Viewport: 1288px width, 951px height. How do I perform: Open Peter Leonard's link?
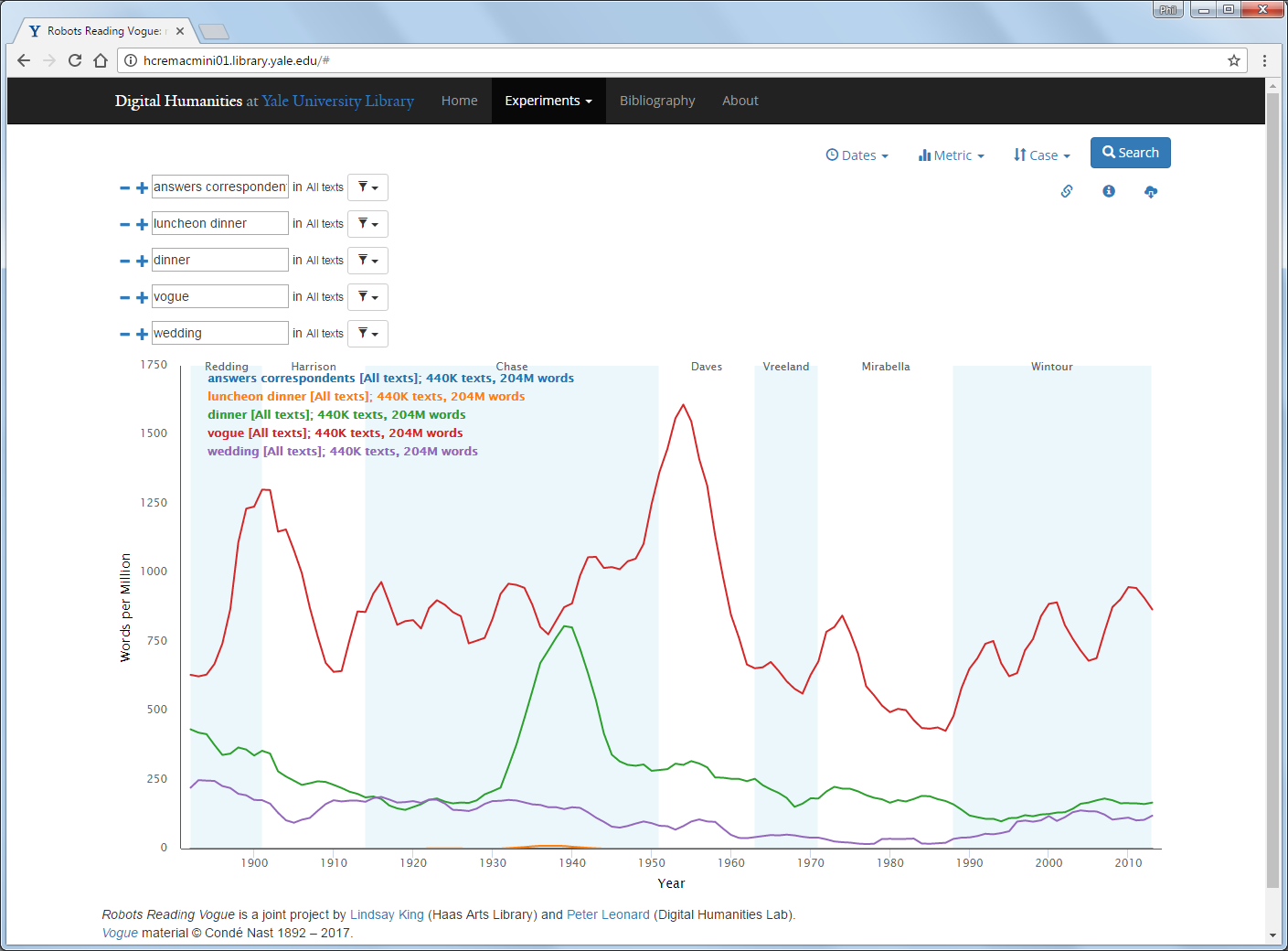(608, 914)
